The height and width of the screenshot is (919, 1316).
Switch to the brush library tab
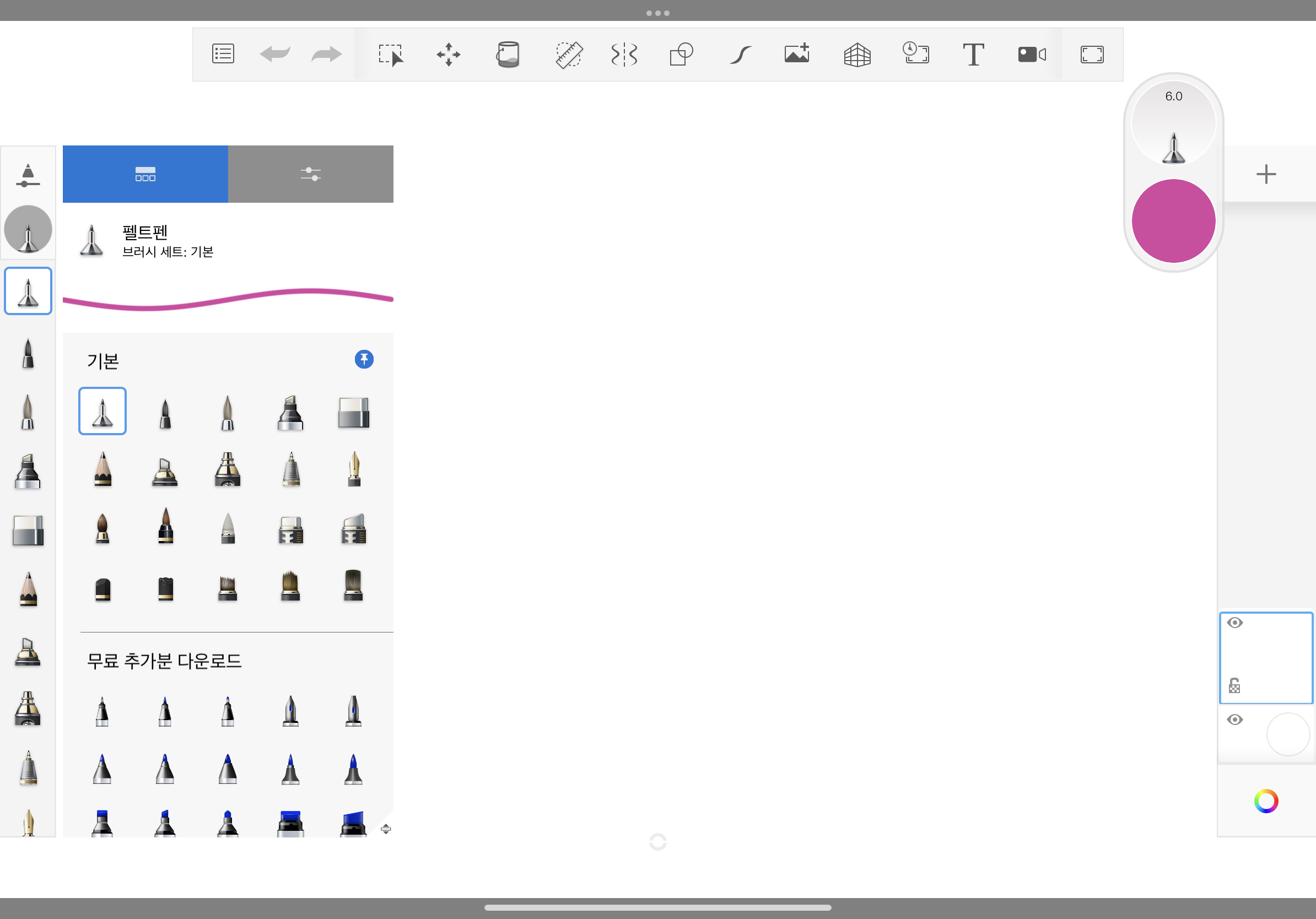coord(145,174)
